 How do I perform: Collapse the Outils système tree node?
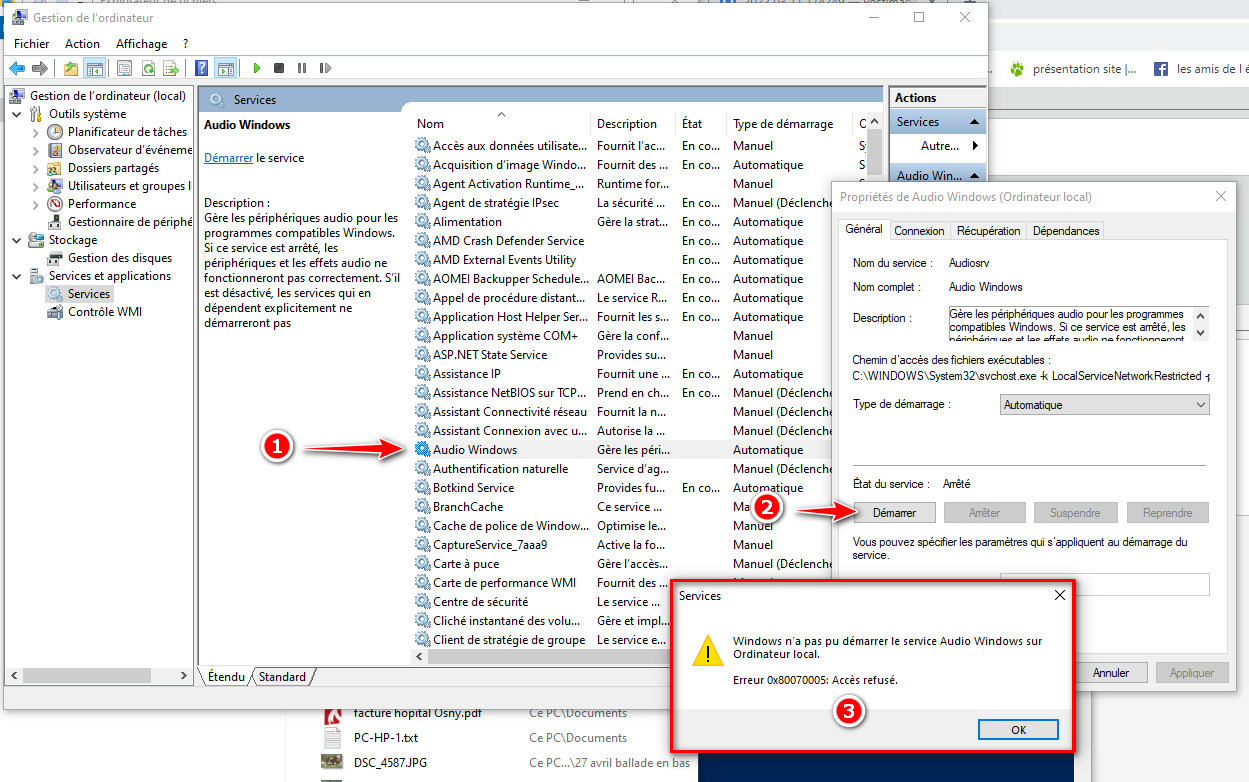(x=18, y=114)
